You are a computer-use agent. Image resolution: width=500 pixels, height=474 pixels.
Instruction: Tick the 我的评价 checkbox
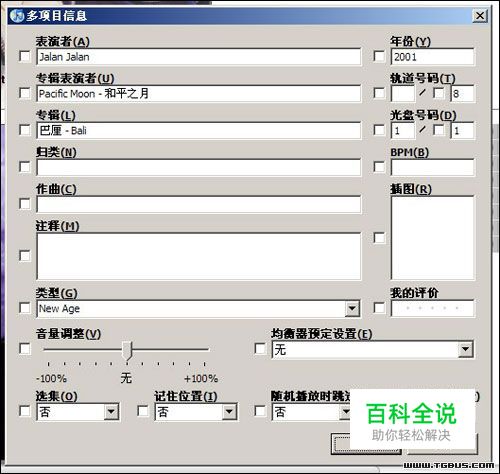click(x=379, y=308)
